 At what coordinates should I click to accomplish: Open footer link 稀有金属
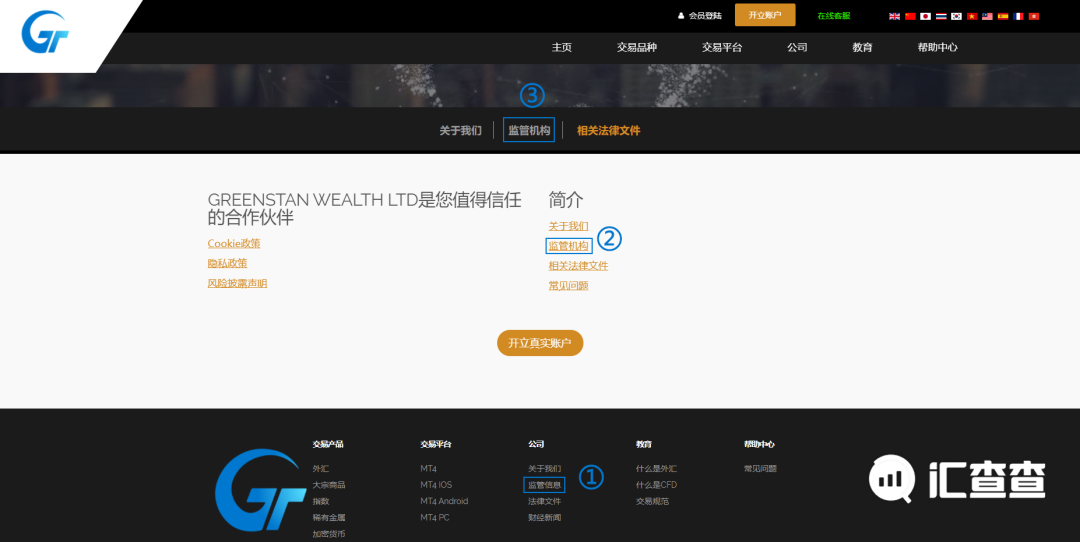tap(329, 518)
